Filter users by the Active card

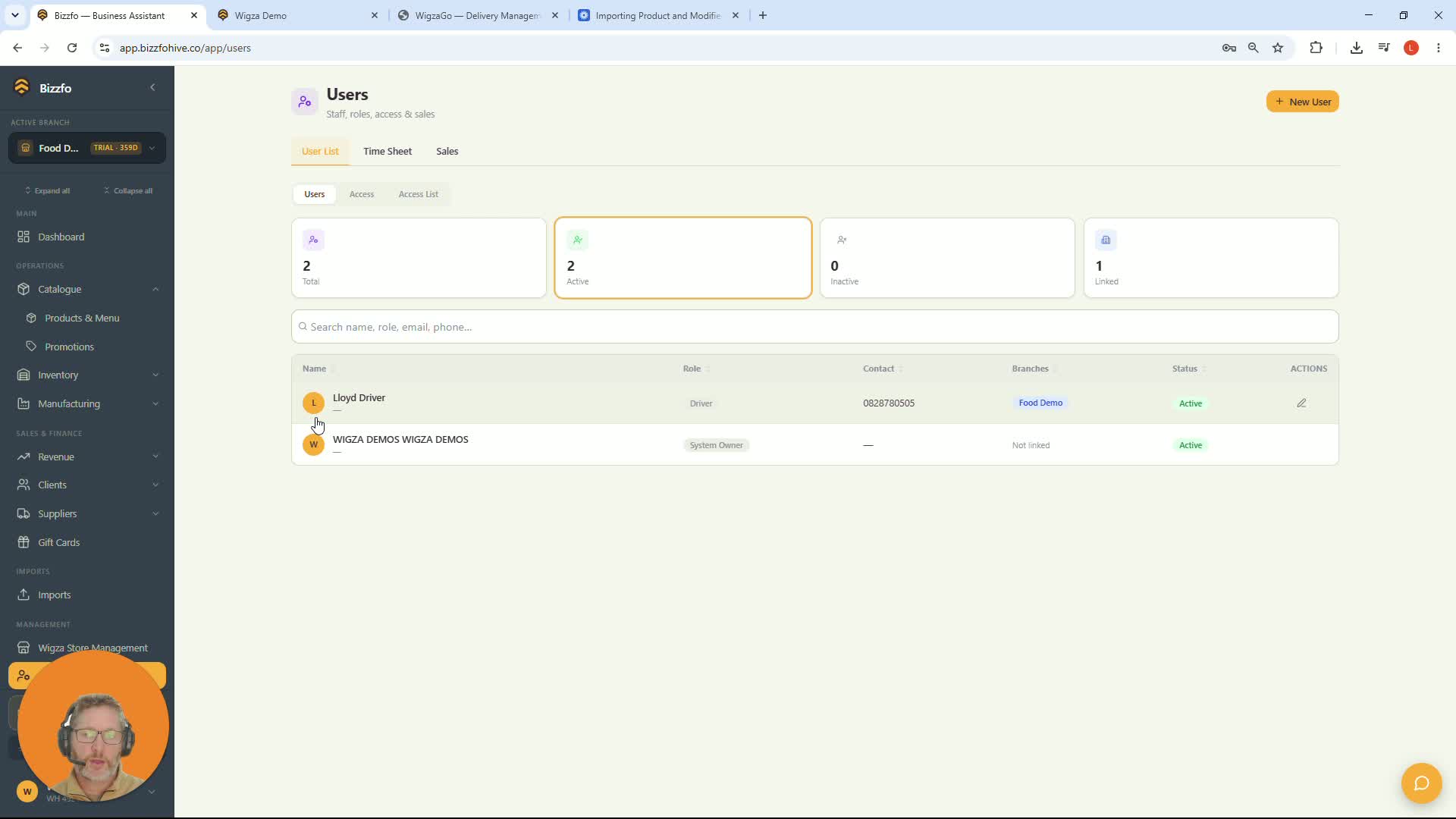coord(683,258)
